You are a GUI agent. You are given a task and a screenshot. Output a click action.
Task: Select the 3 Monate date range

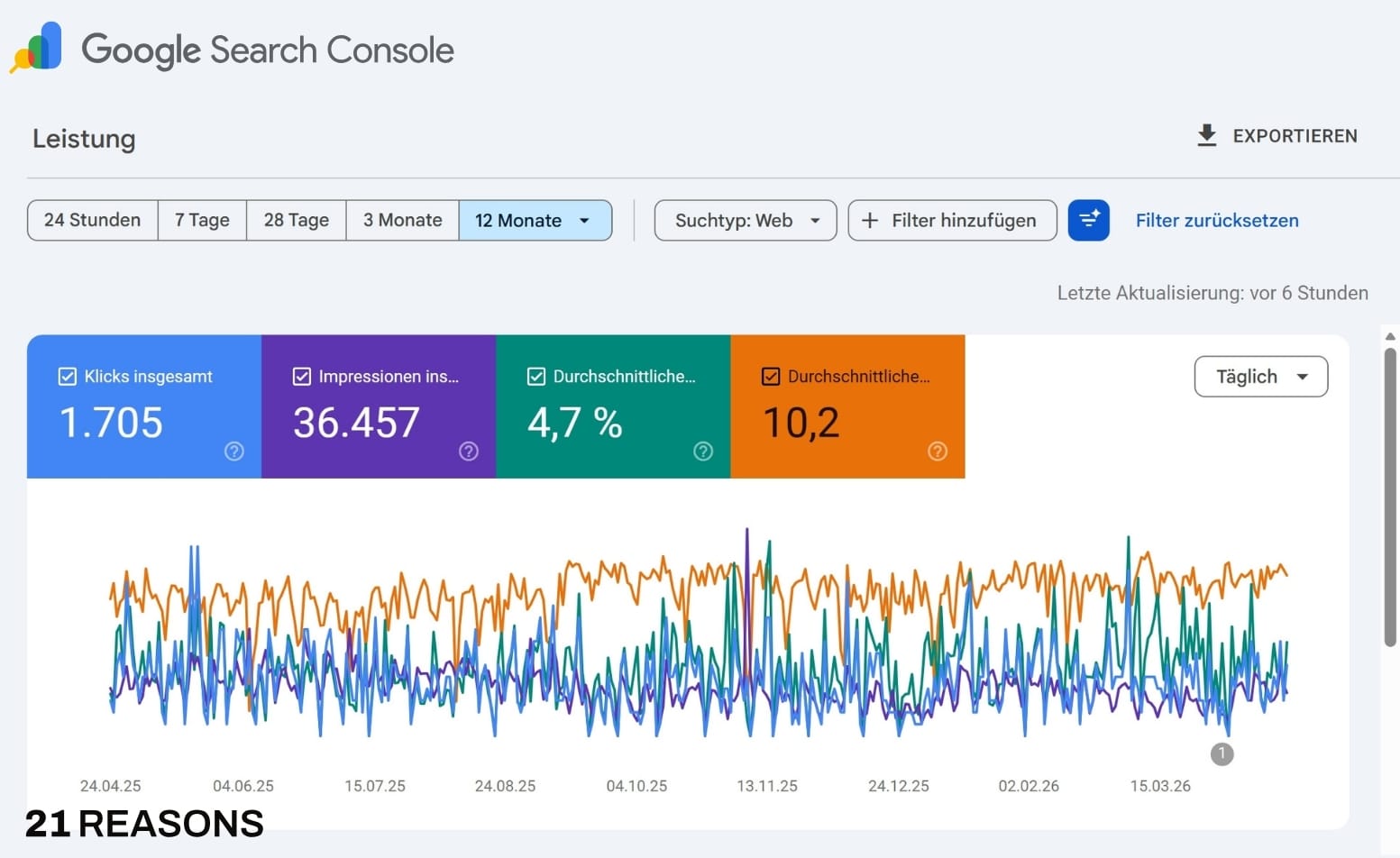pos(403,221)
